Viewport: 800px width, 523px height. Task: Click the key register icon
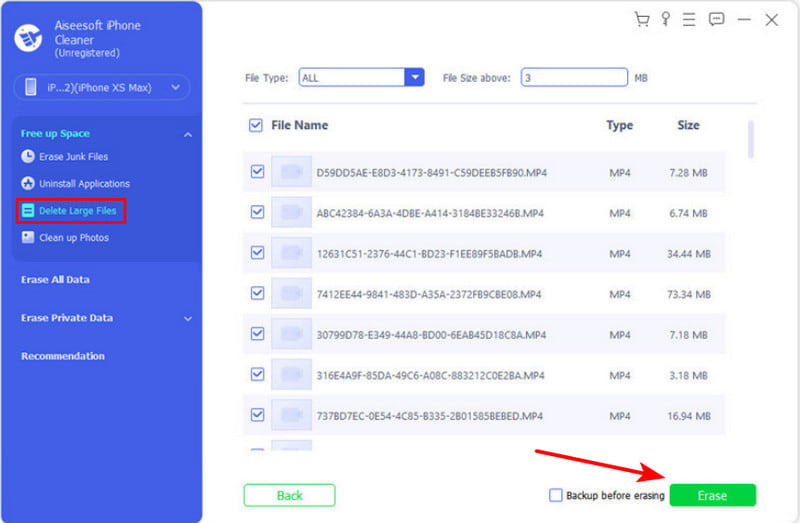[667, 20]
